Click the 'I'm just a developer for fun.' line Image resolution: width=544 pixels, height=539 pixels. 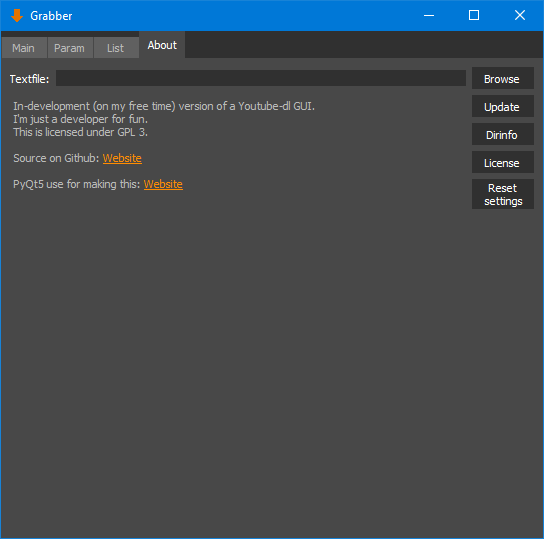pyautogui.click(x=80, y=119)
